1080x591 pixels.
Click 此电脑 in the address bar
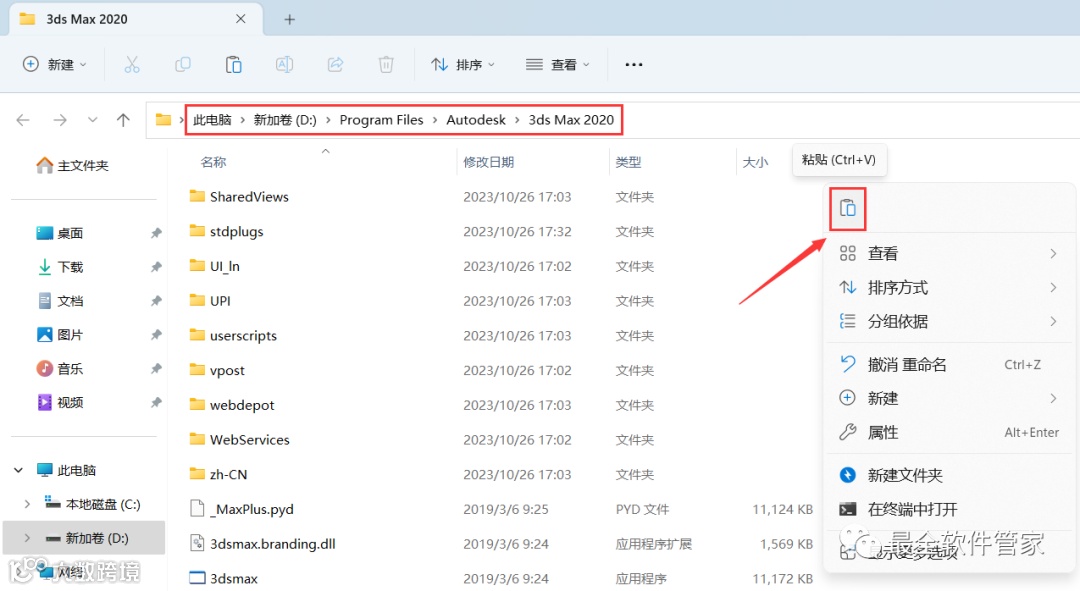click(212, 120)
